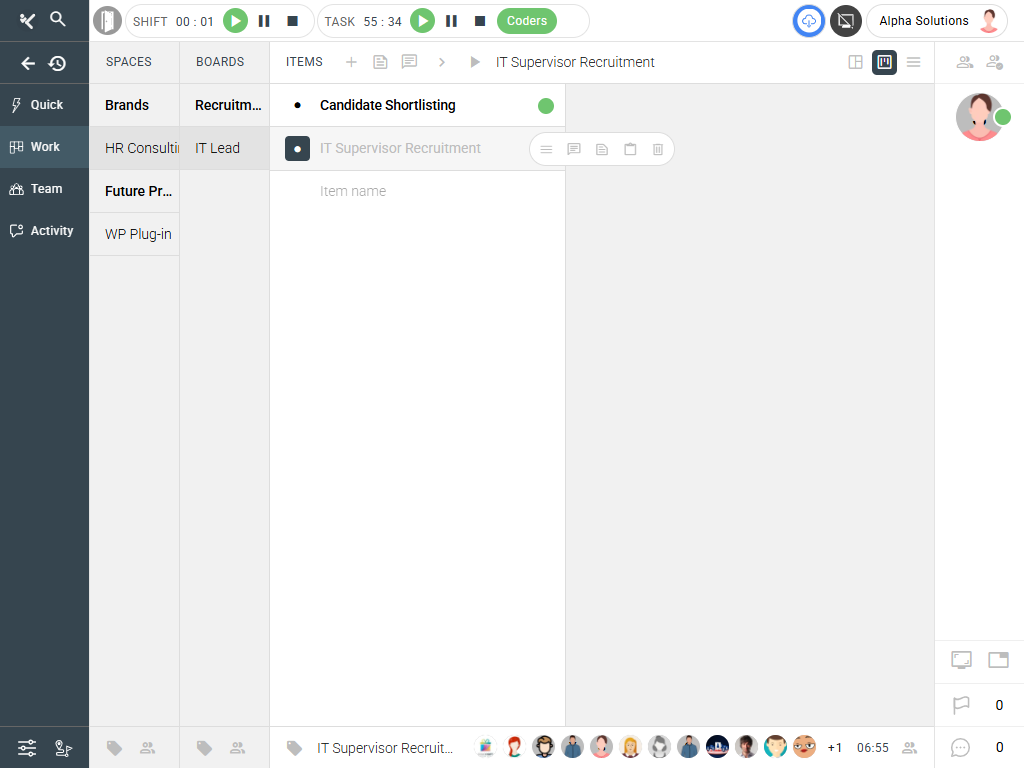Open the flag counter icon
The width and height of the screenshot is (1024, 768).
(x=961, y=705)
